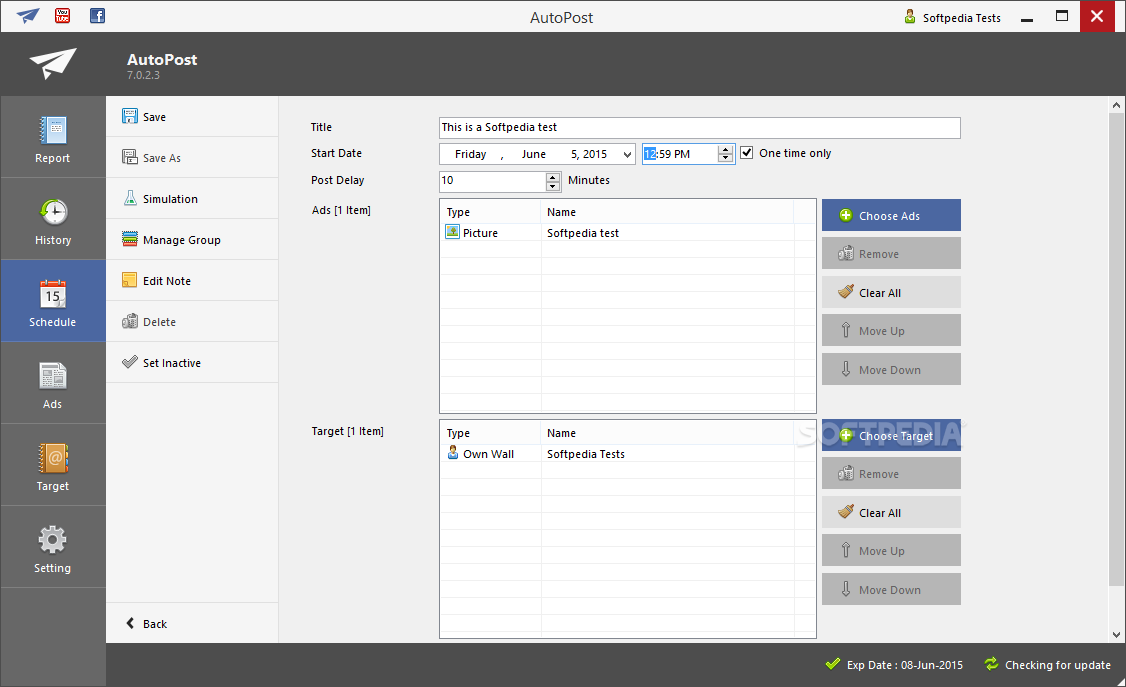Click the Choose Target button
This screenshot has height=687, width=1126.
[x=891, y=436]
